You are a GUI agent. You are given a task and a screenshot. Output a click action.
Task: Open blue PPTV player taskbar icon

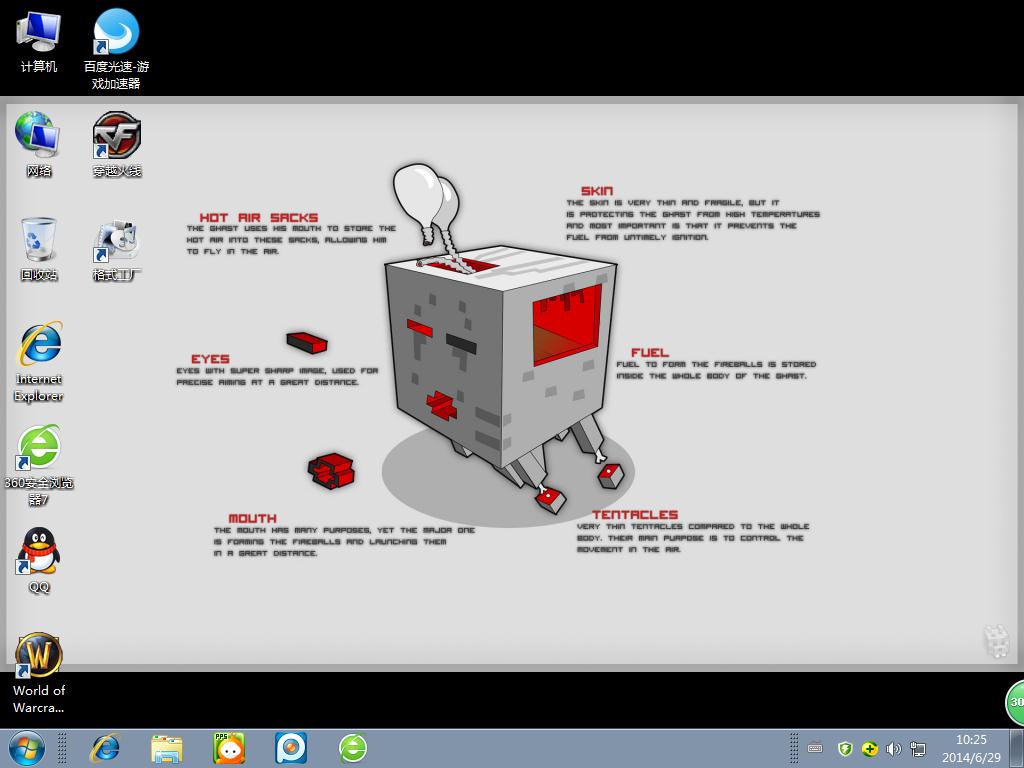291,748
